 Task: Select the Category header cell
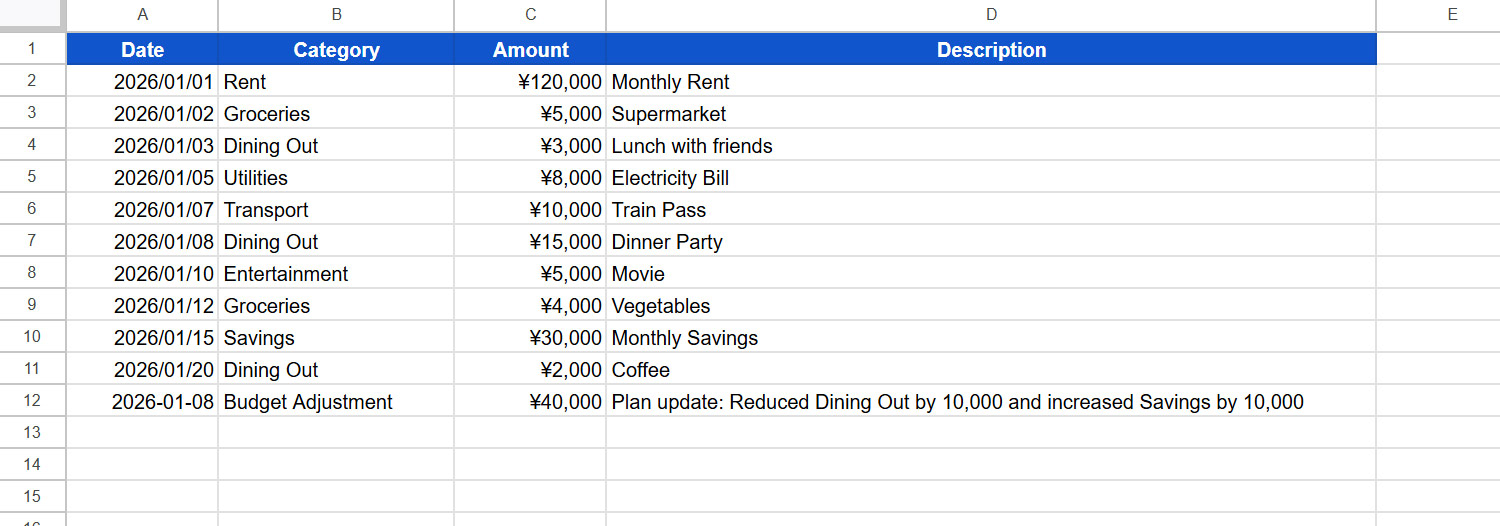click(336, 49)
